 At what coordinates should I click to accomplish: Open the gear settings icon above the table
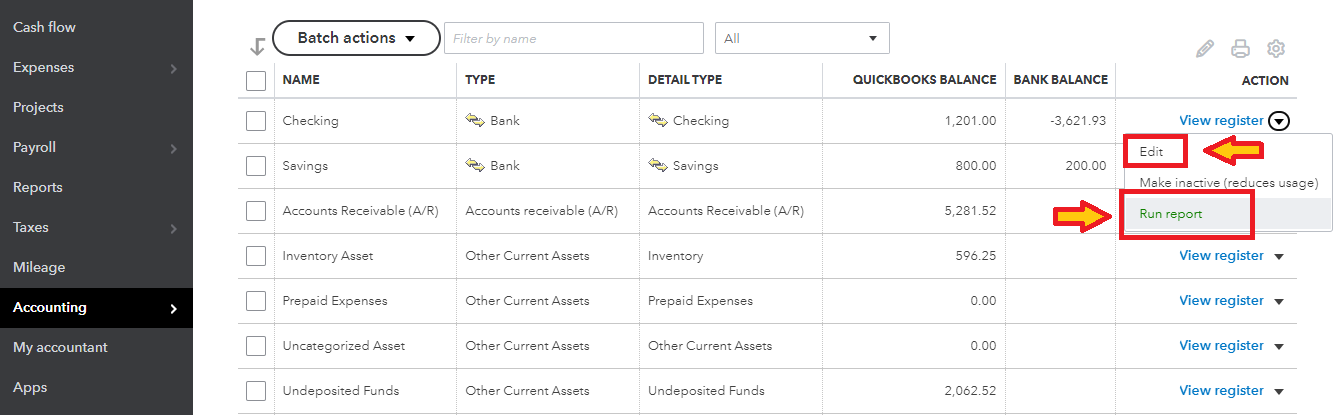[x=1275, y=48]
